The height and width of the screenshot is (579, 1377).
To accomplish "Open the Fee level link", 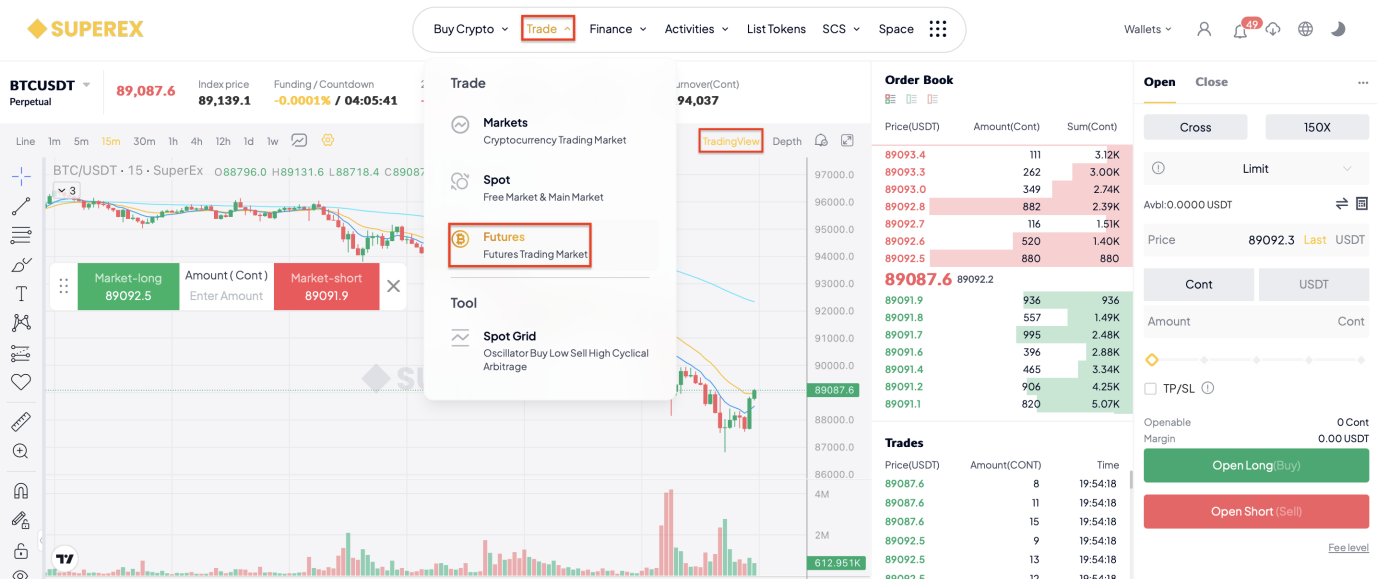I will point(1348,548).
